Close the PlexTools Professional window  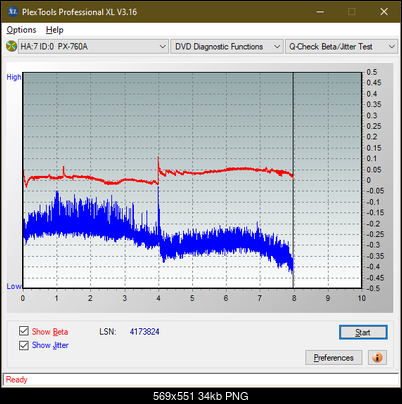[384, 12]
